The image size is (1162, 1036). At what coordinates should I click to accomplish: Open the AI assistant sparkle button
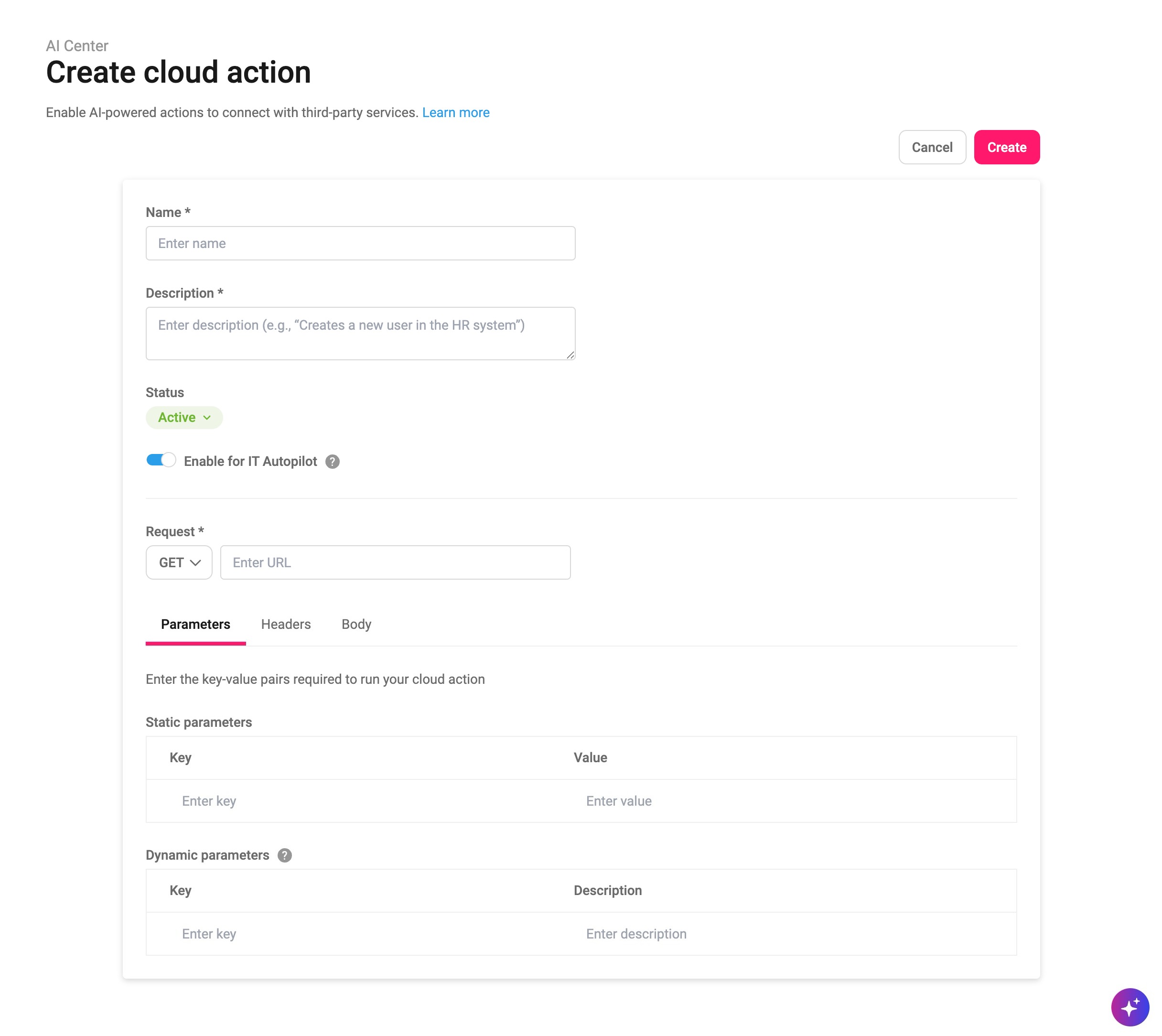[1130, 1006]
